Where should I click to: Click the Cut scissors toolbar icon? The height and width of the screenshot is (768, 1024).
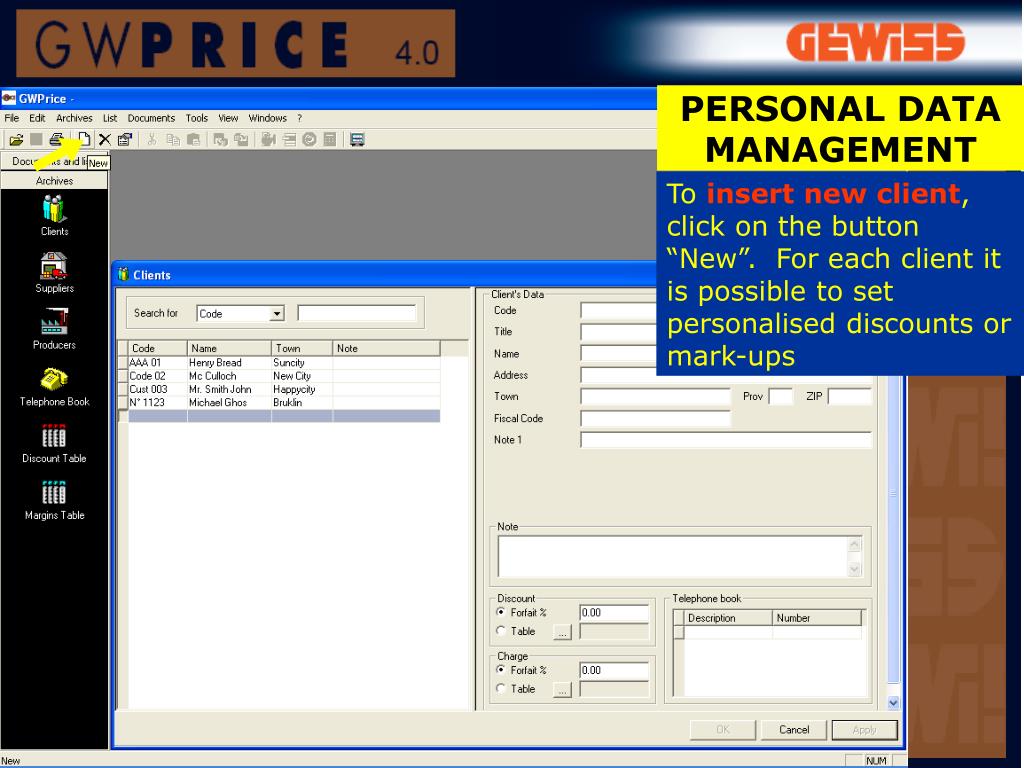coord(152,139)
